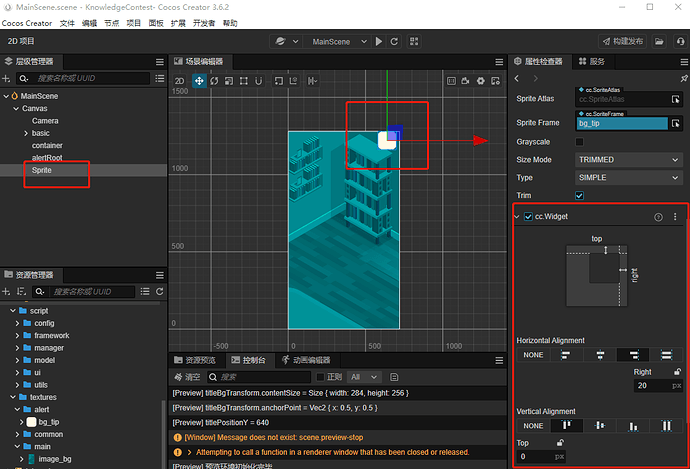Click the 清空 clear console button

(x=186, y=377)
